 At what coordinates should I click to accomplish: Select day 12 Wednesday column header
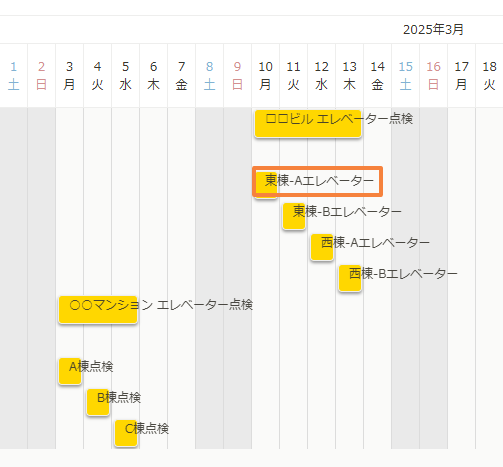click(321, 75)
